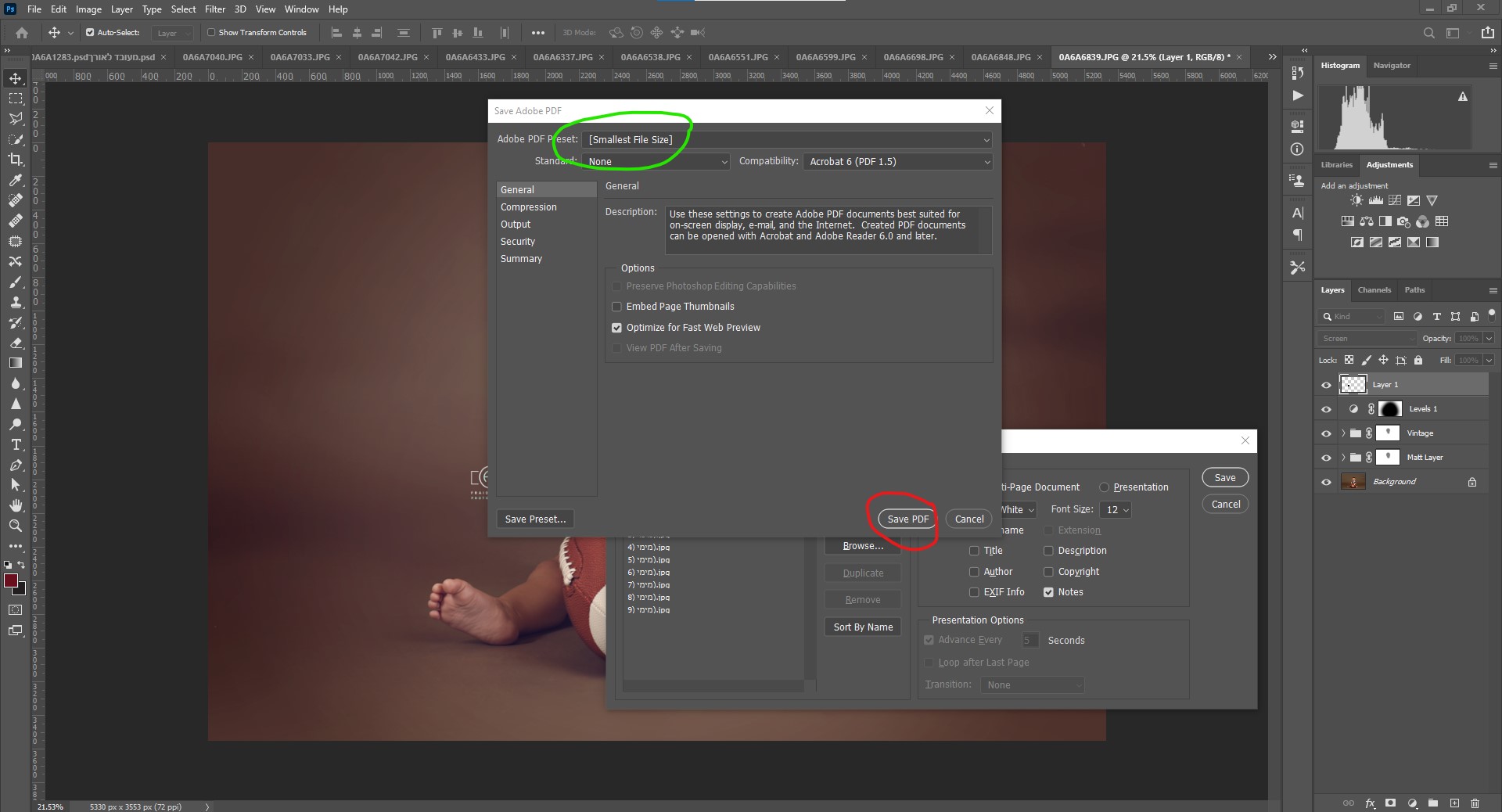Create a new group folder in Layers panel
1502x812 pixels.
pyautogui.click(x=1433, y=803)
